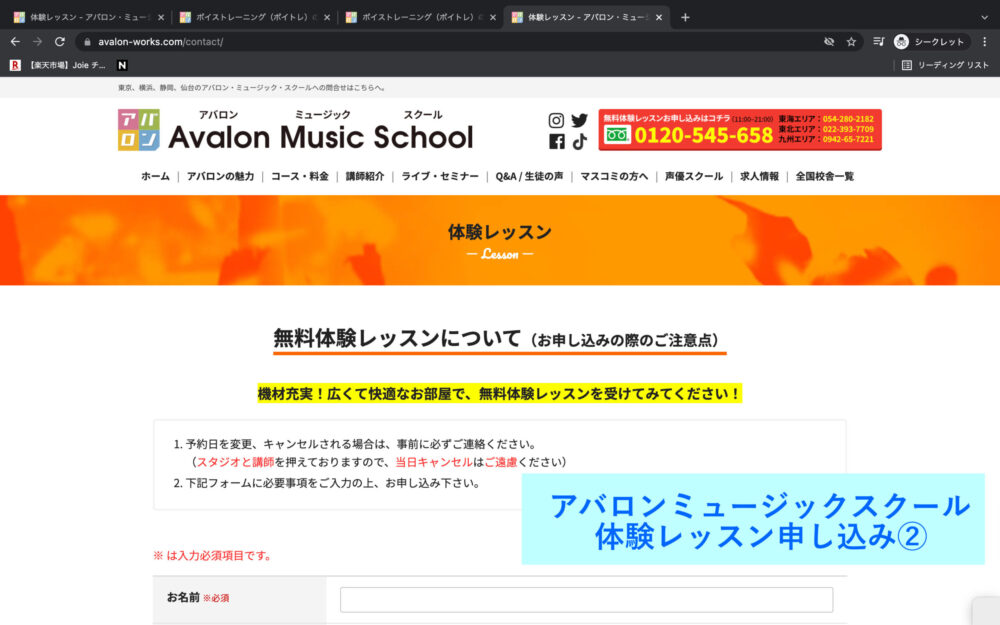The height and width of the screenshot is (625, 1000).
Task: Click the red スタジオと講師 text
Action: 235,462
